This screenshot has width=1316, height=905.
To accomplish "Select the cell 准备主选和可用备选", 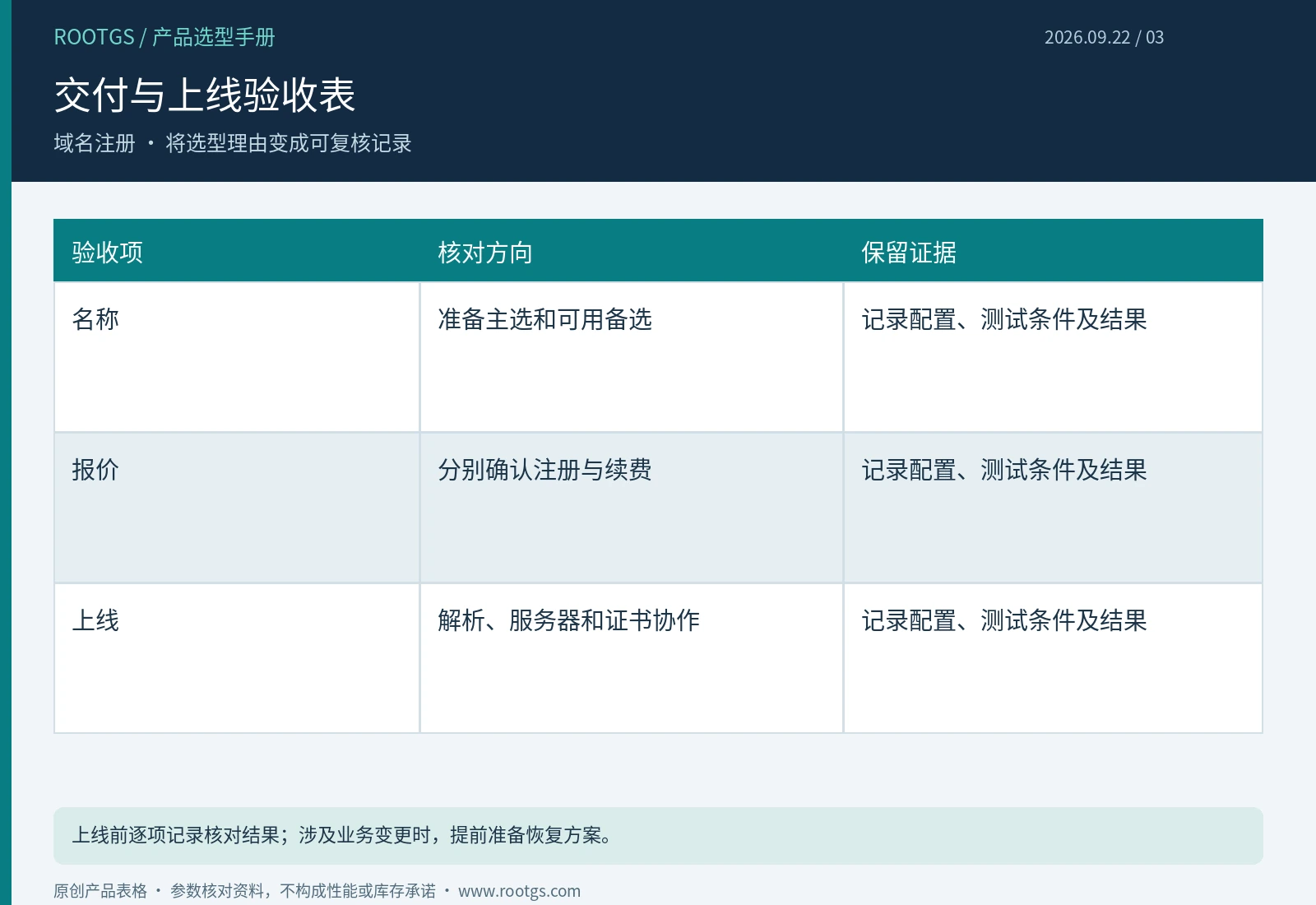I will [x=632, y=357].
